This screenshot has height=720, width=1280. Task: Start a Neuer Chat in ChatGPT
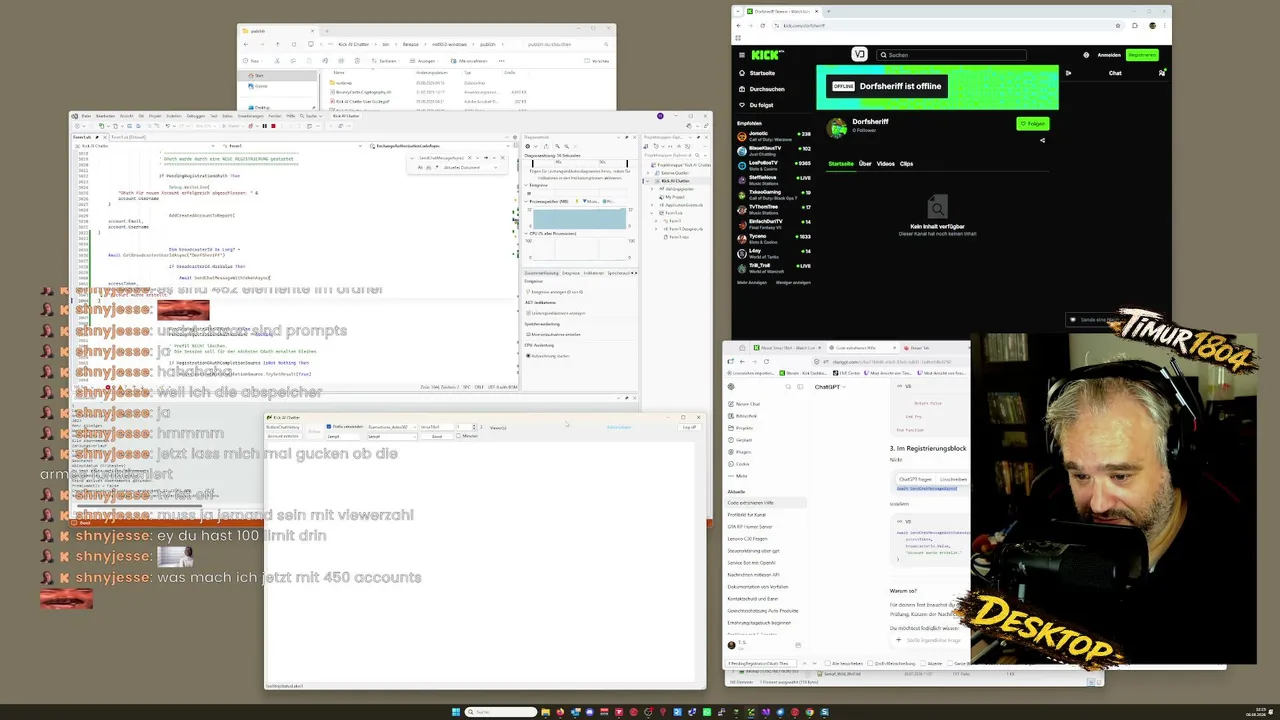point(747,404)
